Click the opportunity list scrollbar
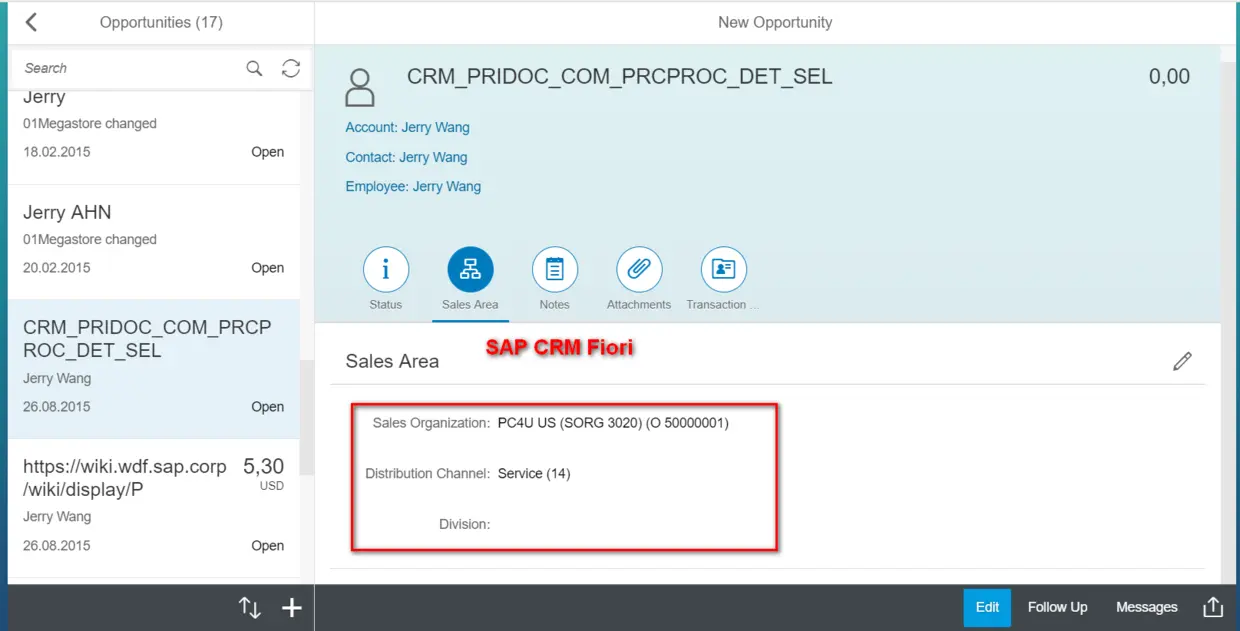This screenshot has height=631, width=1240. 307,417
